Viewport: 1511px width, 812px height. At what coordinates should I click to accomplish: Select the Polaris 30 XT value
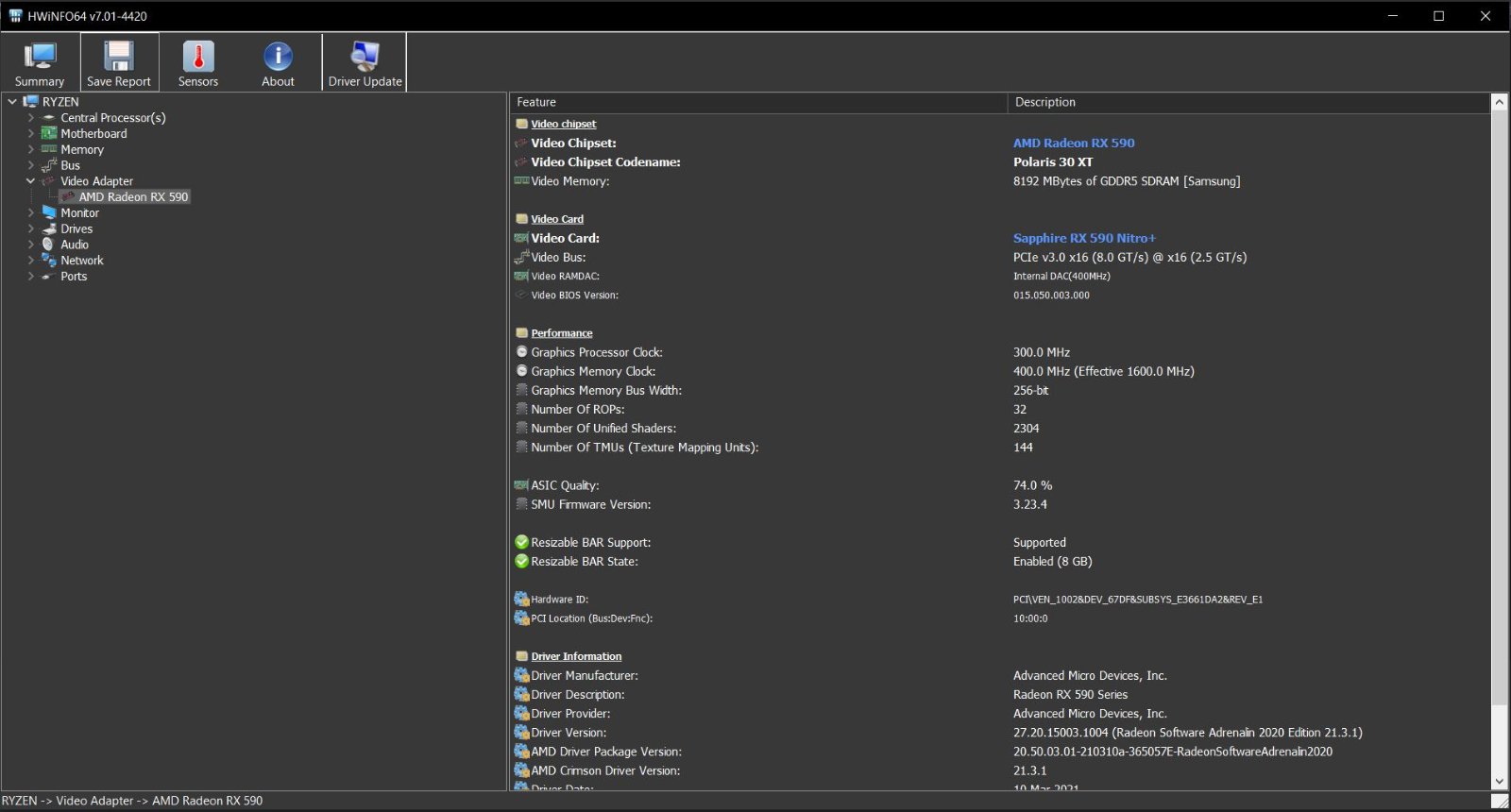point(1053,161)
